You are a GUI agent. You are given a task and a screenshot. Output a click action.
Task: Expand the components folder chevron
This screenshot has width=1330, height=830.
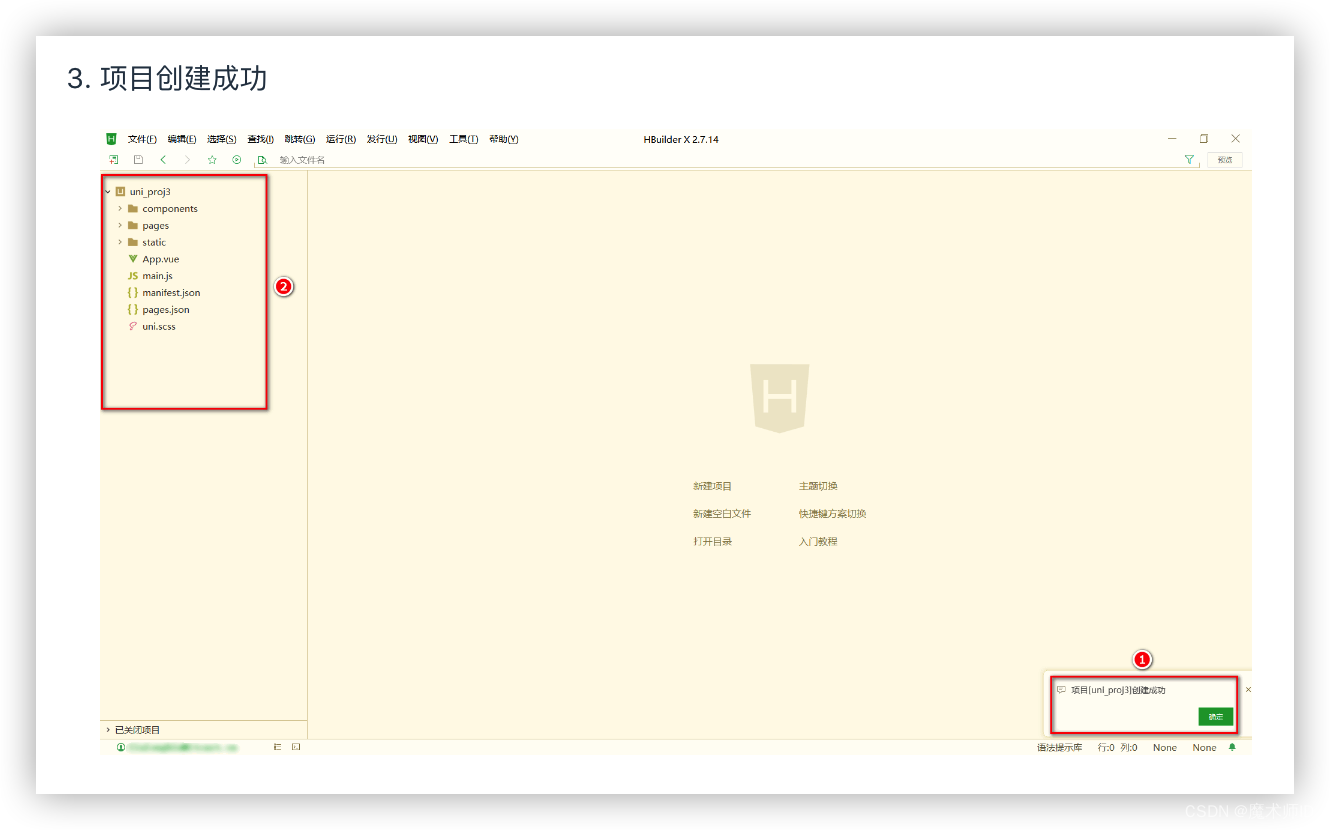(x=120, y=209)
